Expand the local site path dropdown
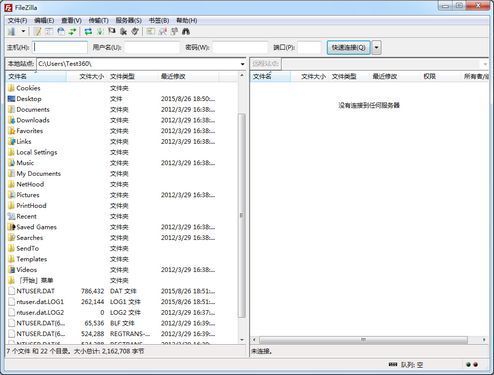The width and height of the screenshot is (494, 375). pyautogui.click(x=242, y=64)
